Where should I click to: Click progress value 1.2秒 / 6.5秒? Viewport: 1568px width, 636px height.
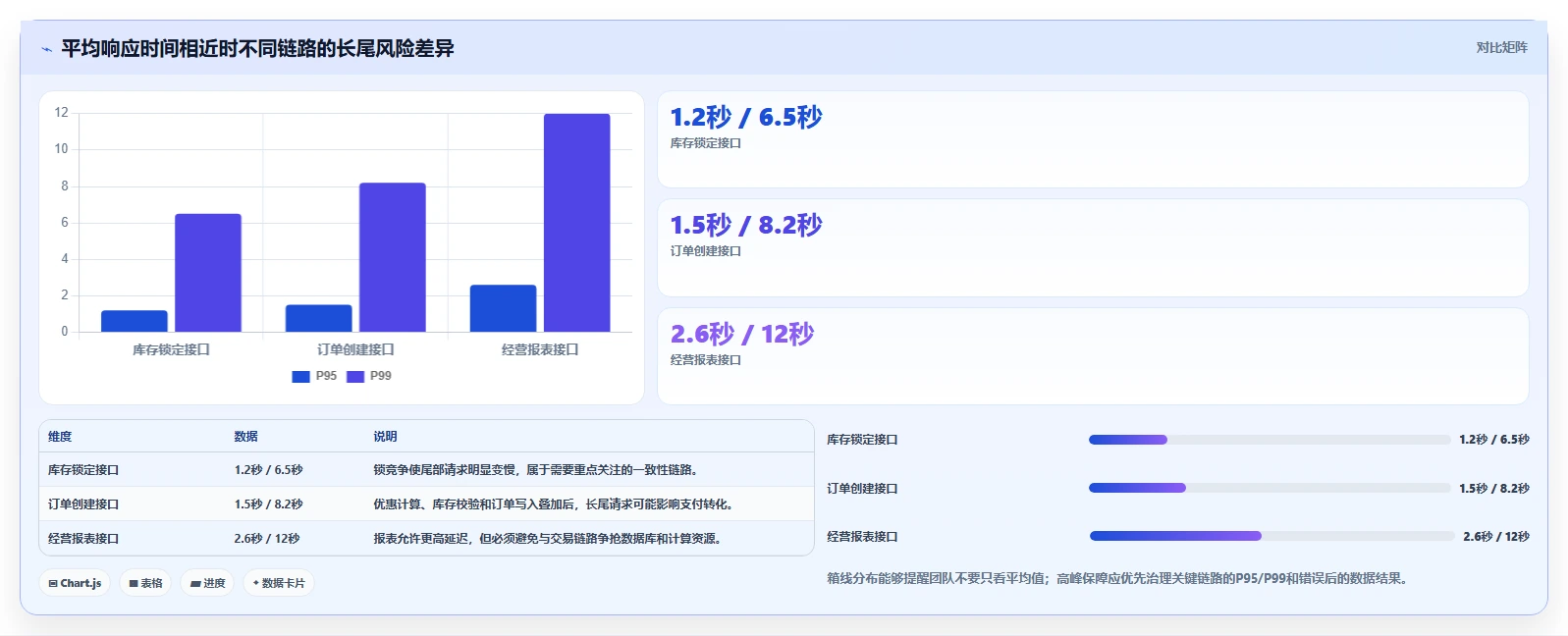(1493, 440)
